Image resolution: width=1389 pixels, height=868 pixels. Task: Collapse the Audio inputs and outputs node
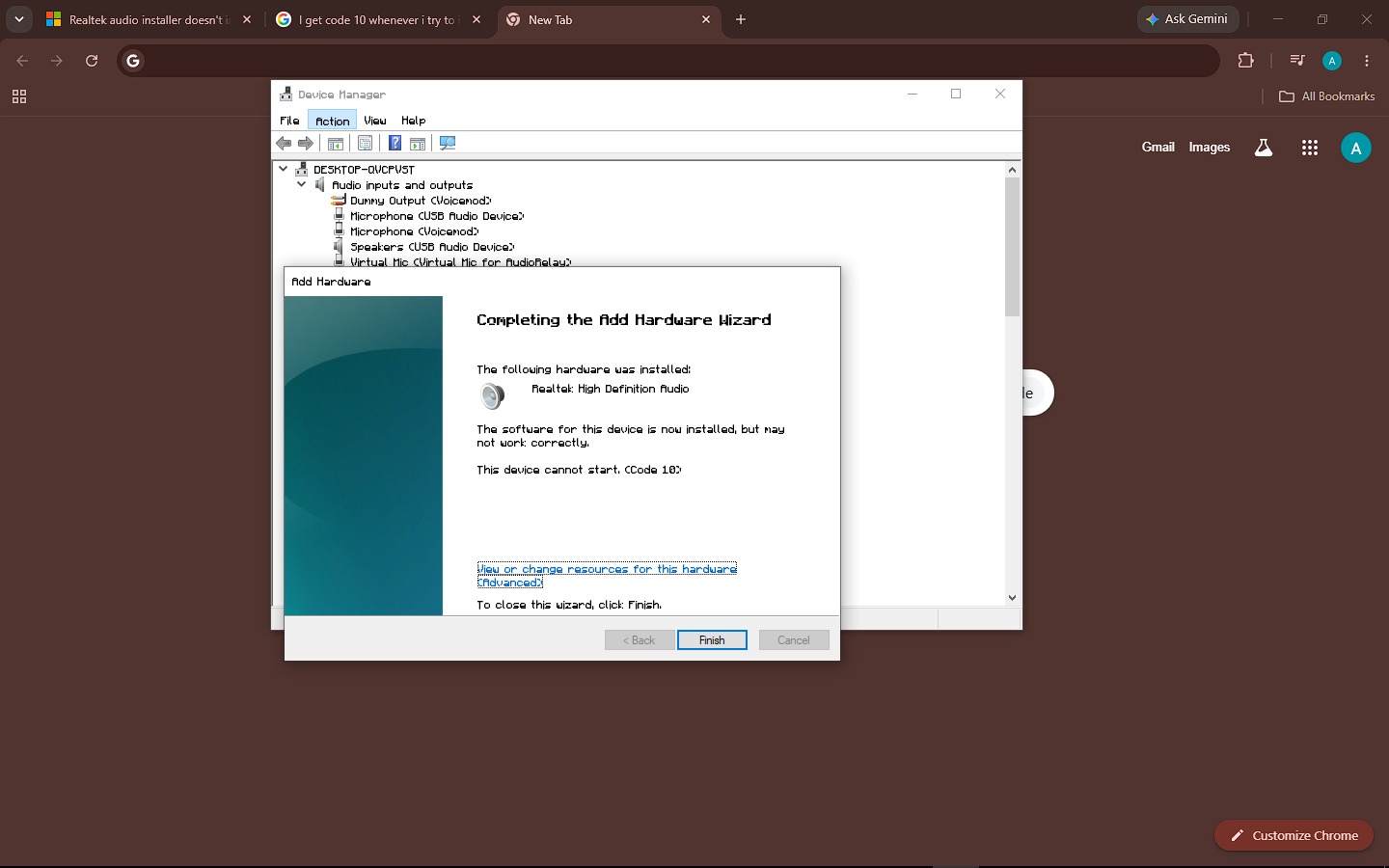pos(302,184)
